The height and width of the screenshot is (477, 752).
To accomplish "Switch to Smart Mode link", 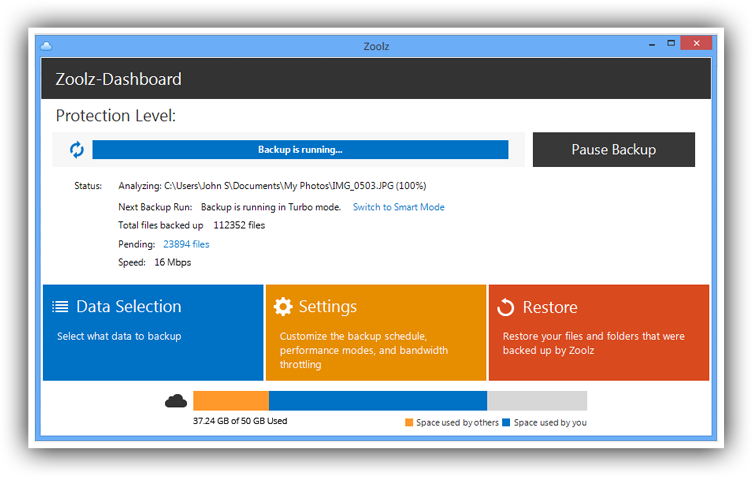I will click(x=399, y=207).
